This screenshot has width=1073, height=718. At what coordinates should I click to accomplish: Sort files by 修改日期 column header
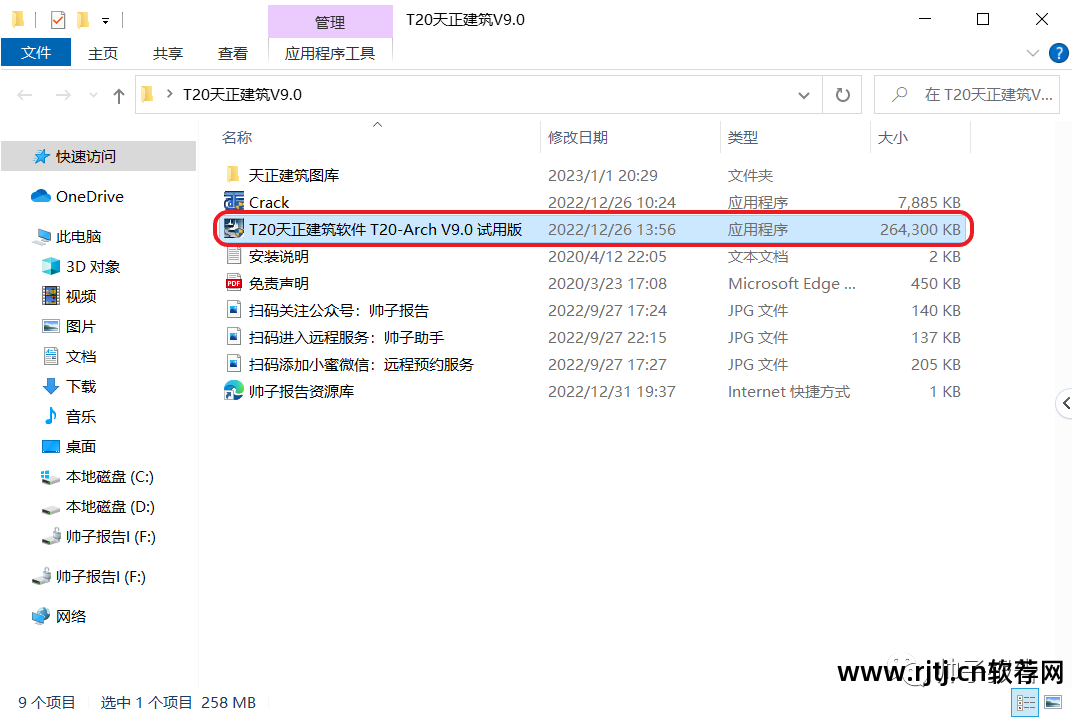578,138
